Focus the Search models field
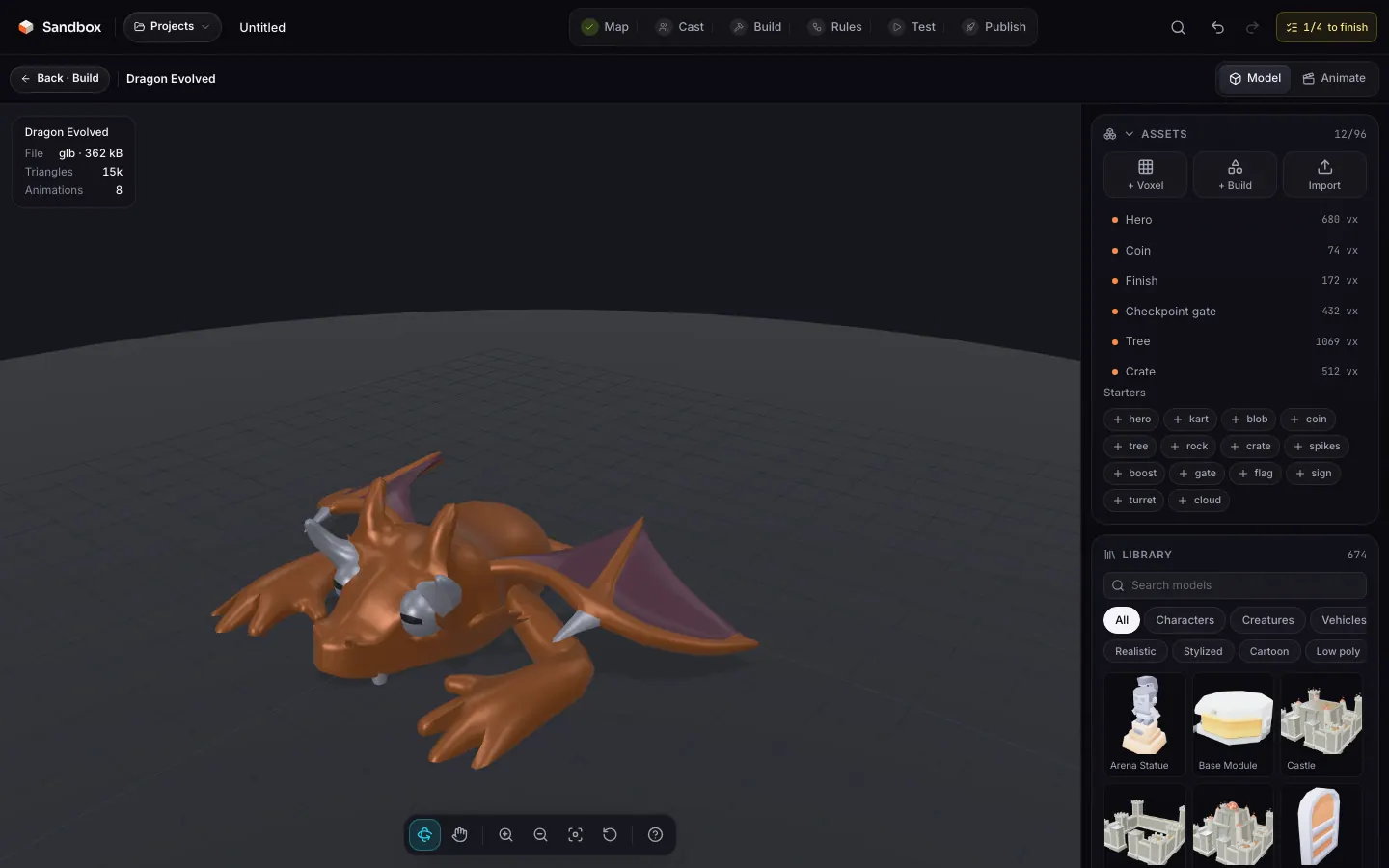 [x=1235, y=585]
